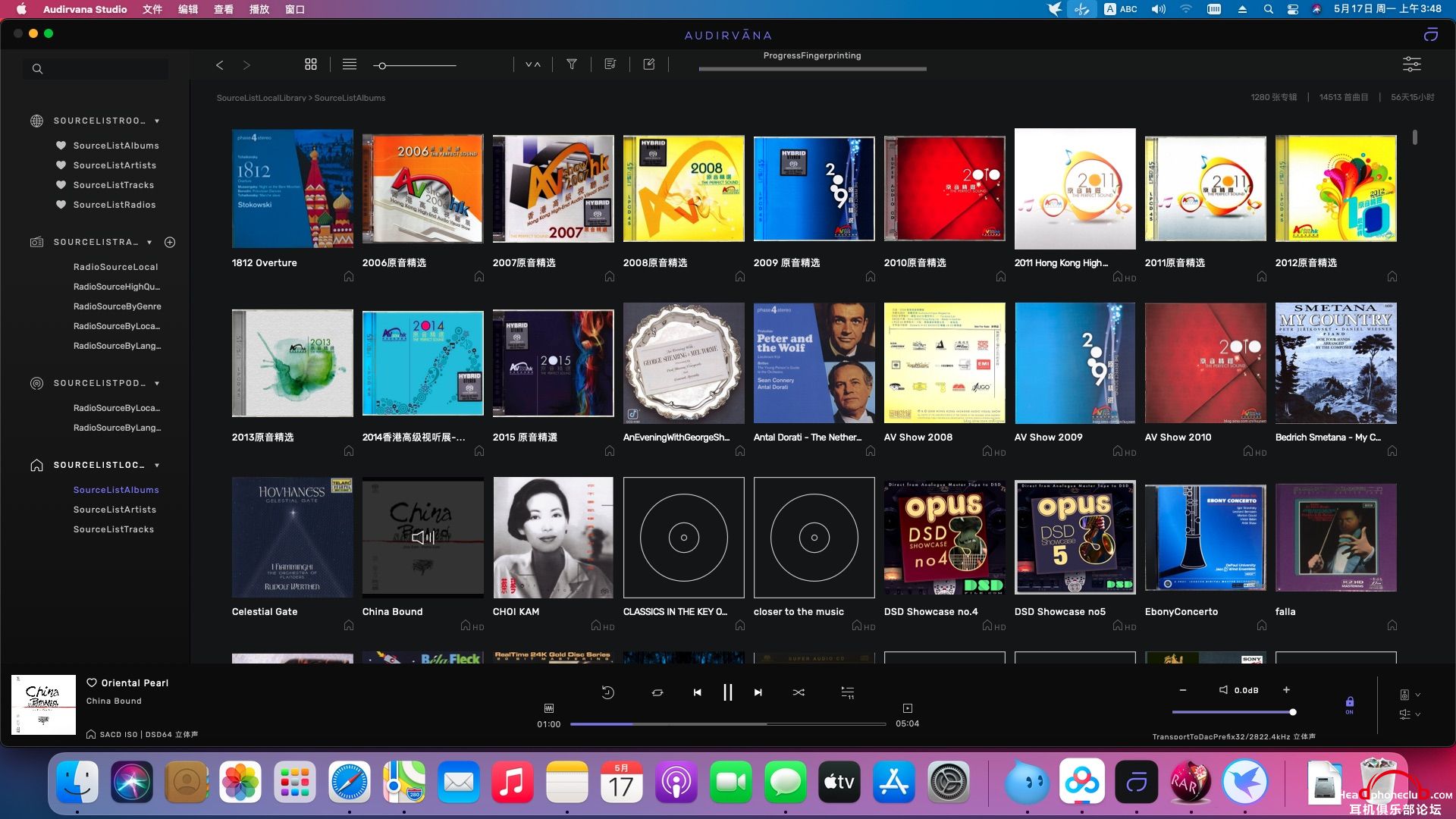
Task: Open the output device dropdown in player
Action: [1410, 695]
